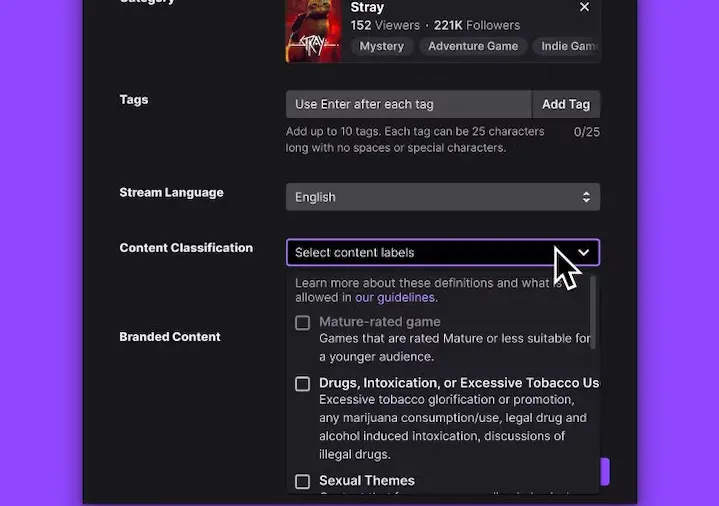Check the Mature-rated game checkbox

coord(302,323)
